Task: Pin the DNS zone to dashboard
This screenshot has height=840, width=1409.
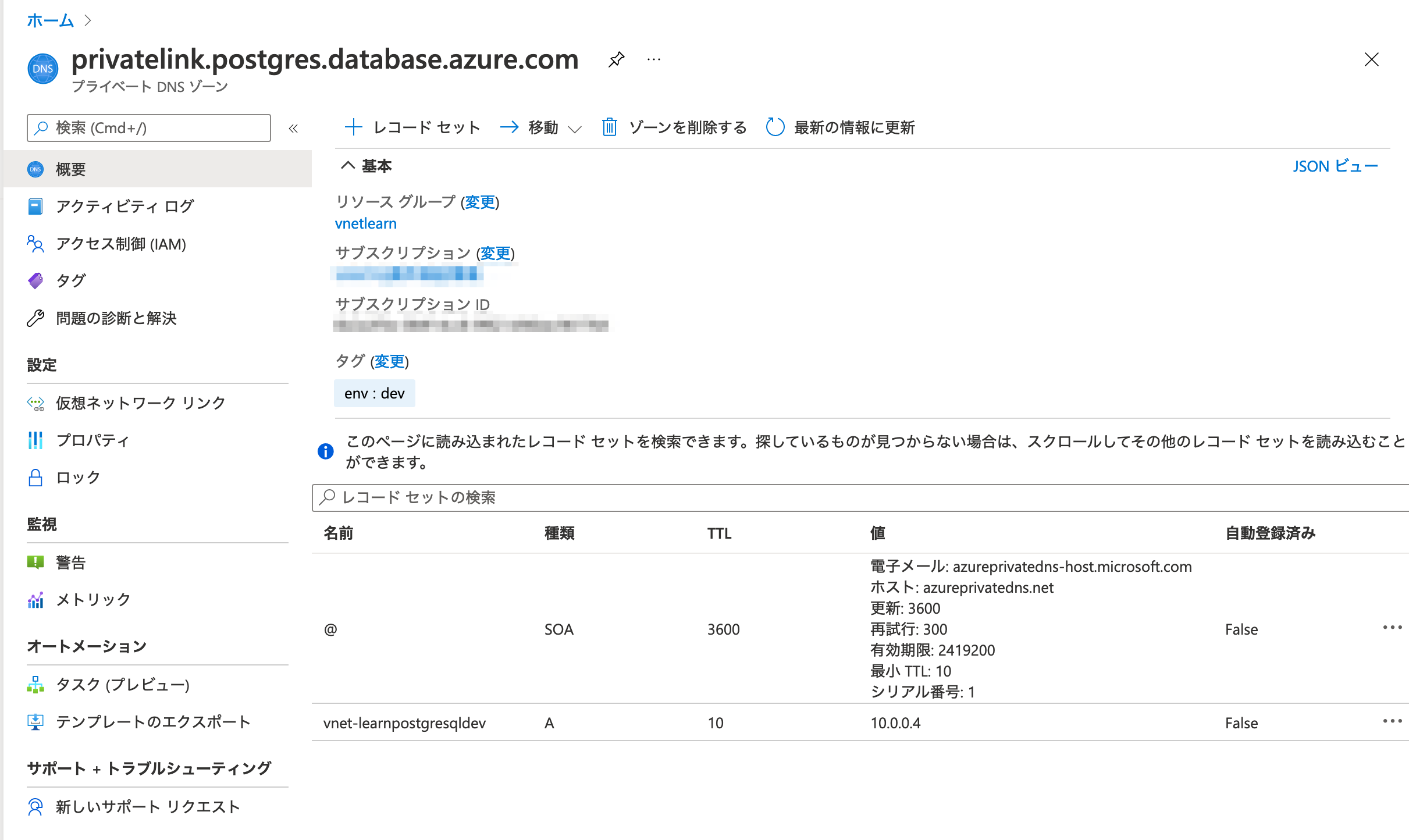Action: pos(616,59)
